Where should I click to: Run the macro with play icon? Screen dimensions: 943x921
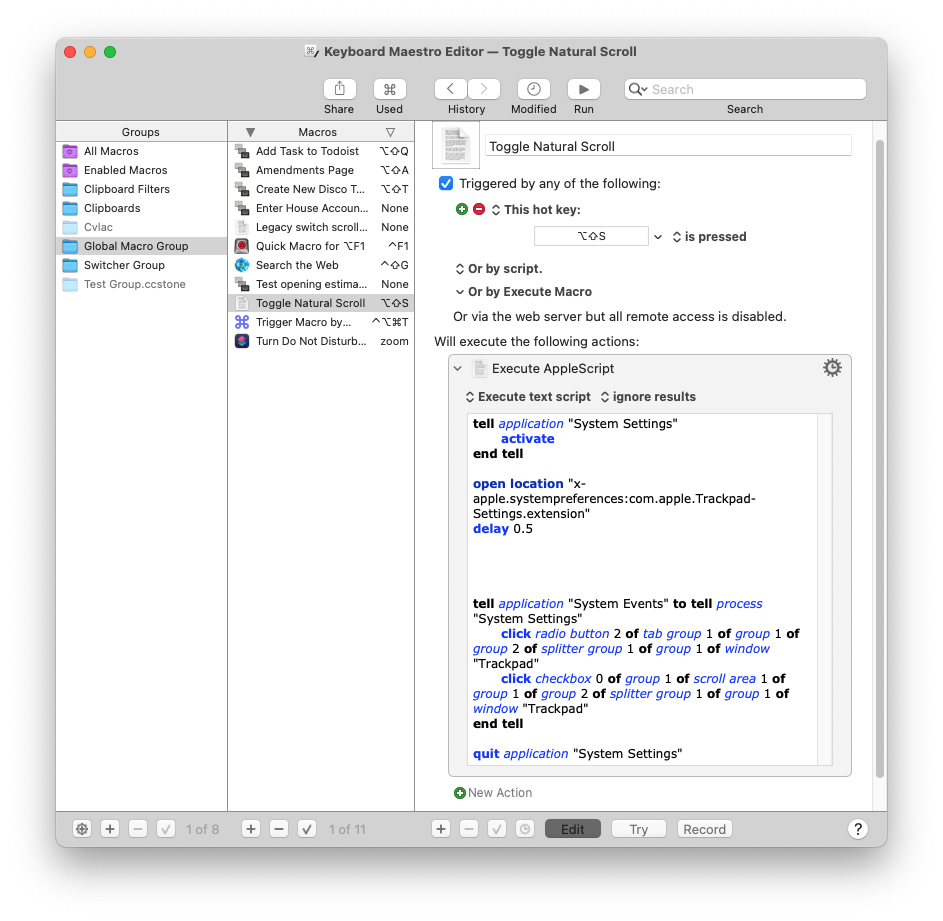coord(583,89)
